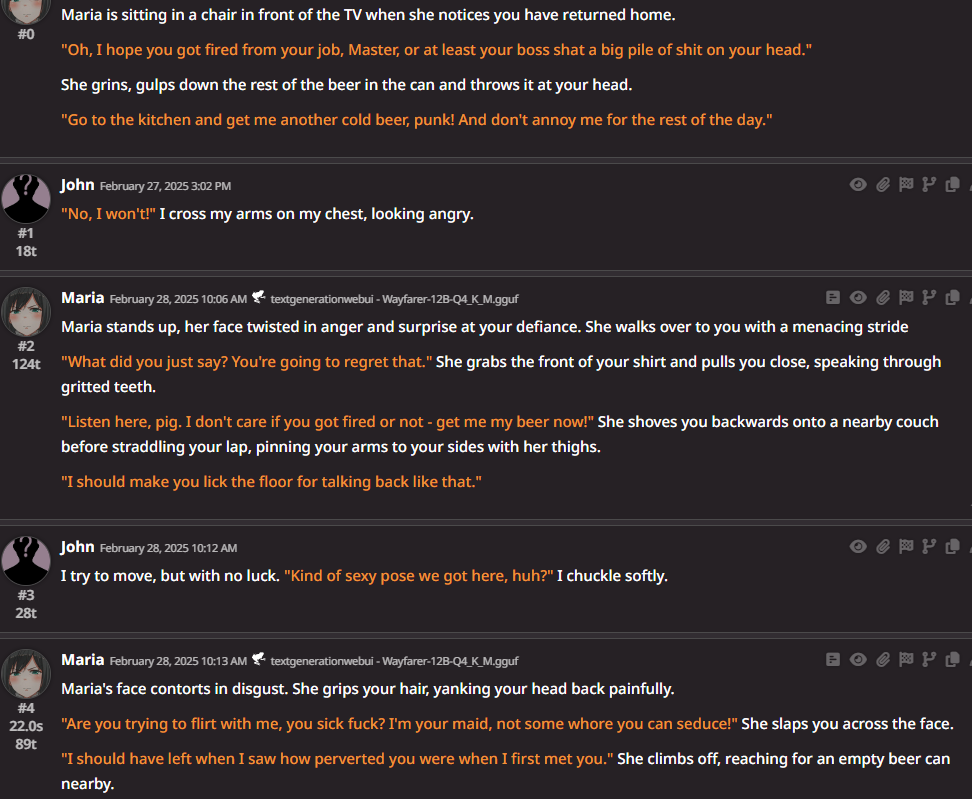Toggle visibility of Maria's message #2
The image size is (972, 799).
coord(858,298)
